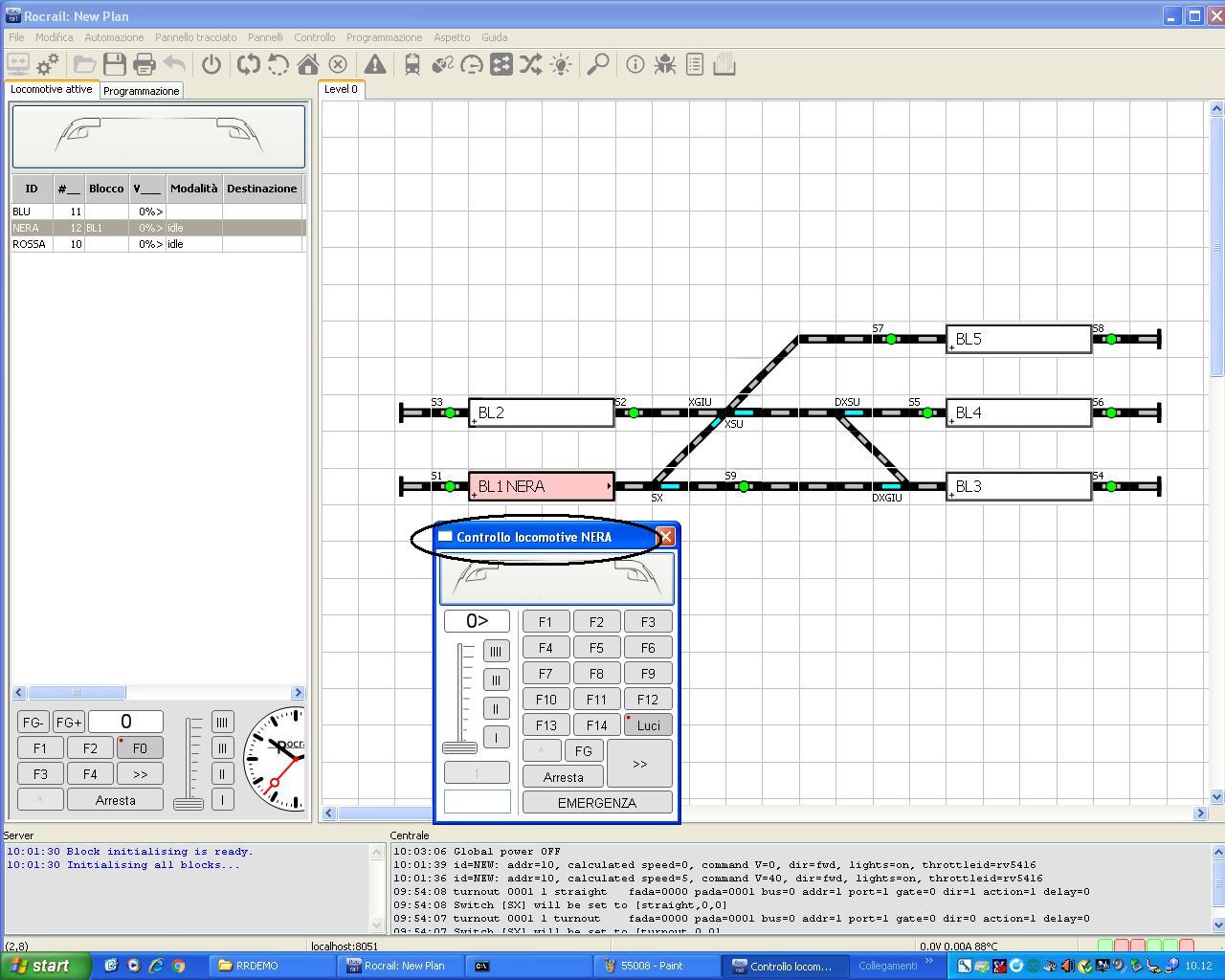
Task: Select locomotive BLU row in list
Action: coord(159,212)
